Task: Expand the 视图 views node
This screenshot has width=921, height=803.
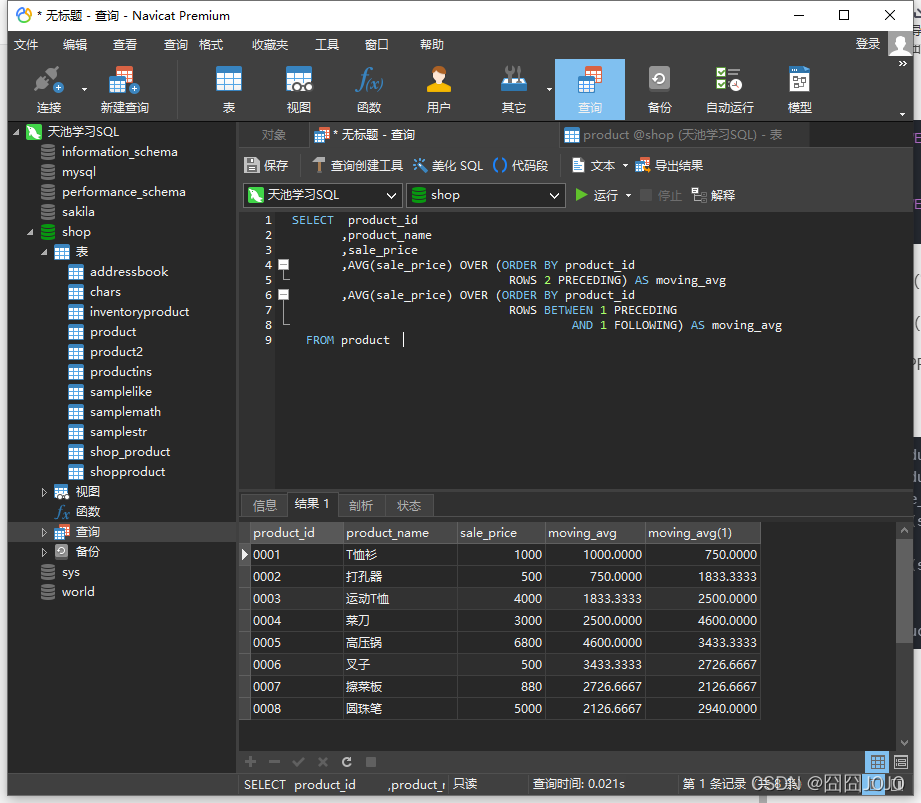Action: point(44,492)
